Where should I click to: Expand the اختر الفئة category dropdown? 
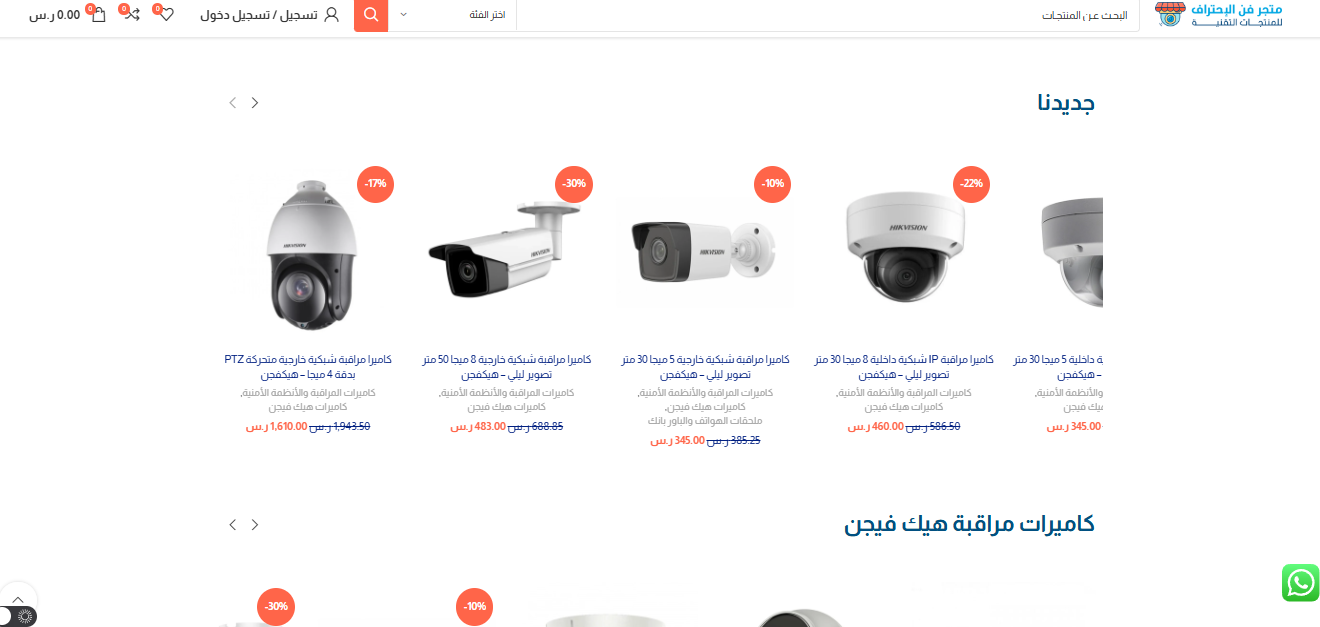[x=452, y=15]
